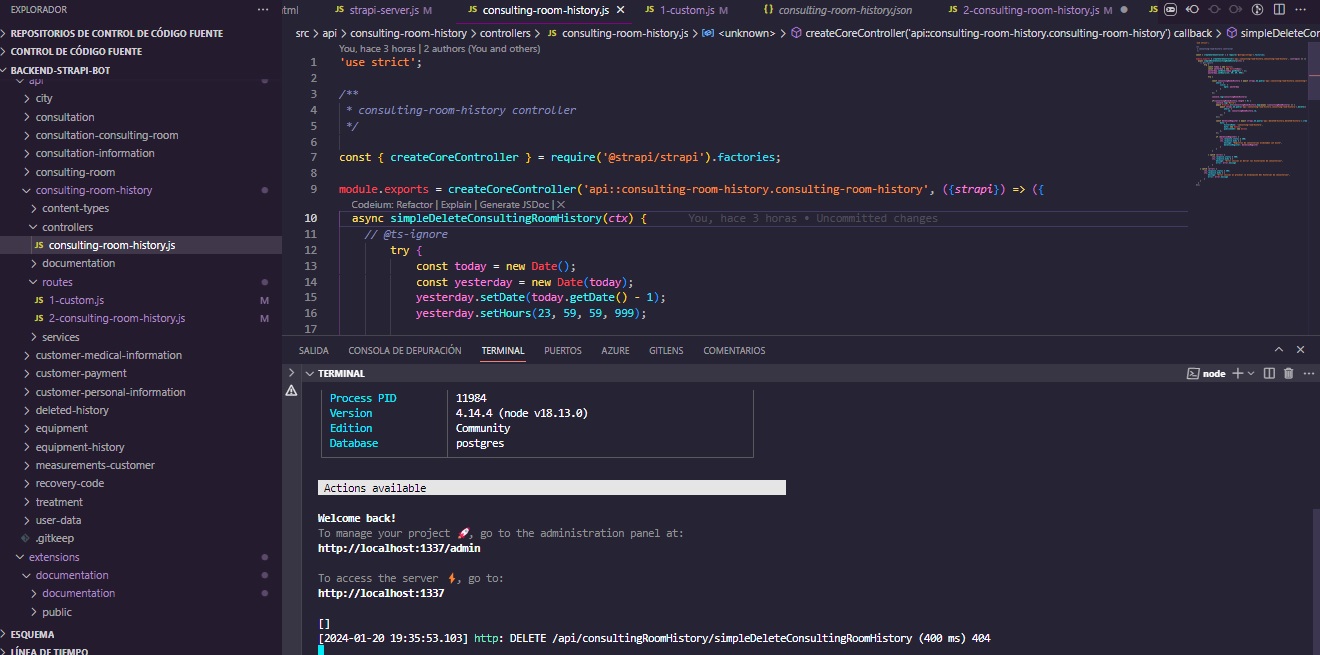Close the terminal panel with X
This screenshot has width=1320, height=655.
(1300, 350)
